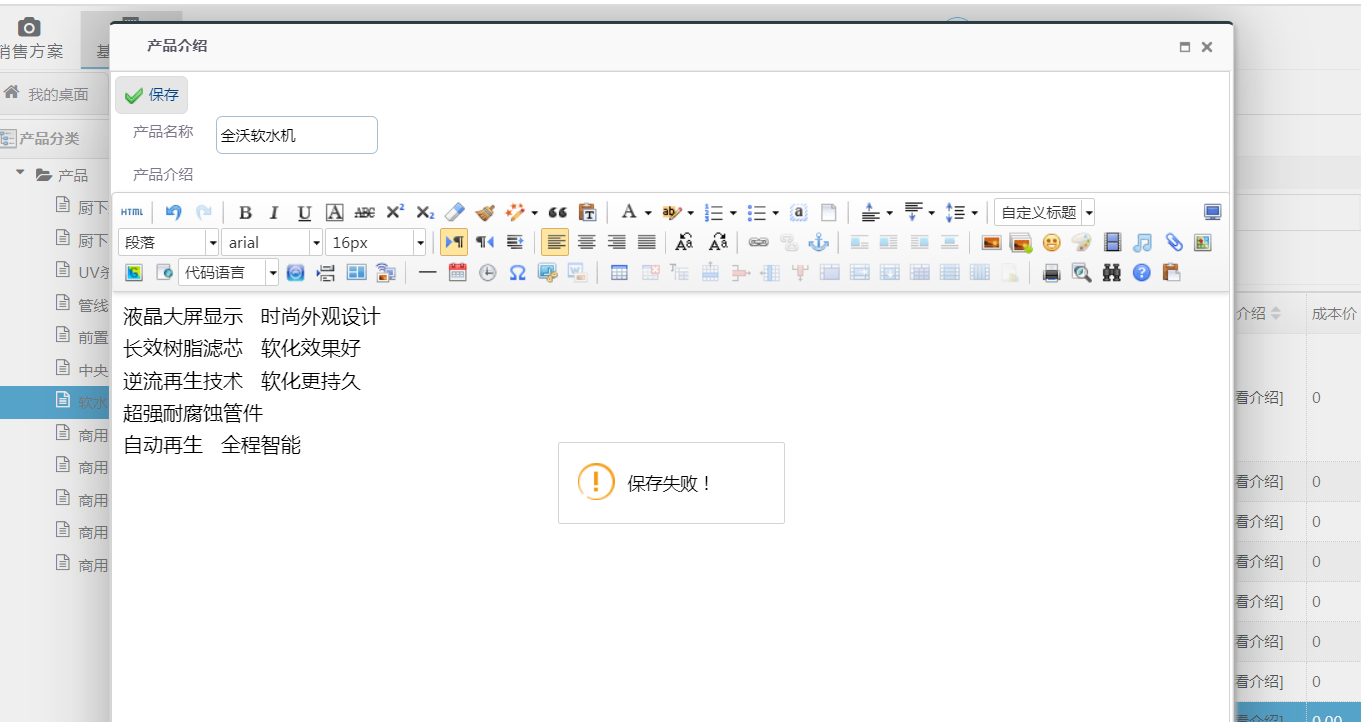Print the content with the printer icon
1361x722 pixels.
pos(1051,272)
